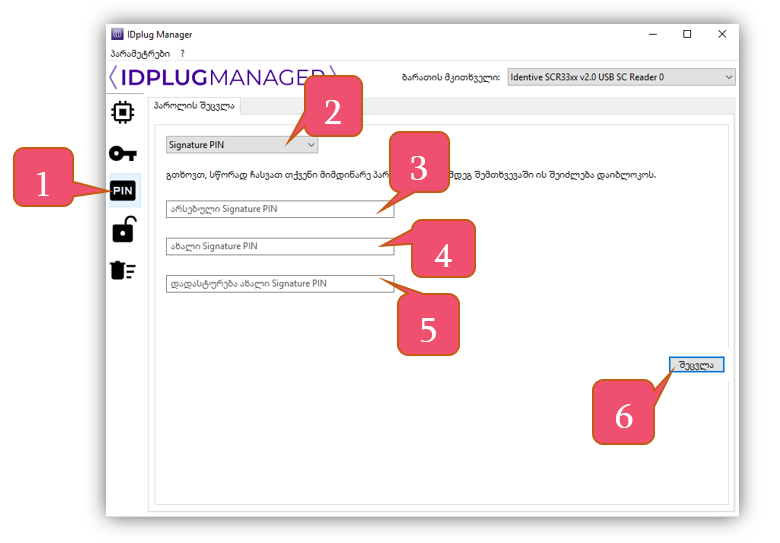Open the chip card information icon
Viewport: 780px width, 543px height.
tap(123, 112)
